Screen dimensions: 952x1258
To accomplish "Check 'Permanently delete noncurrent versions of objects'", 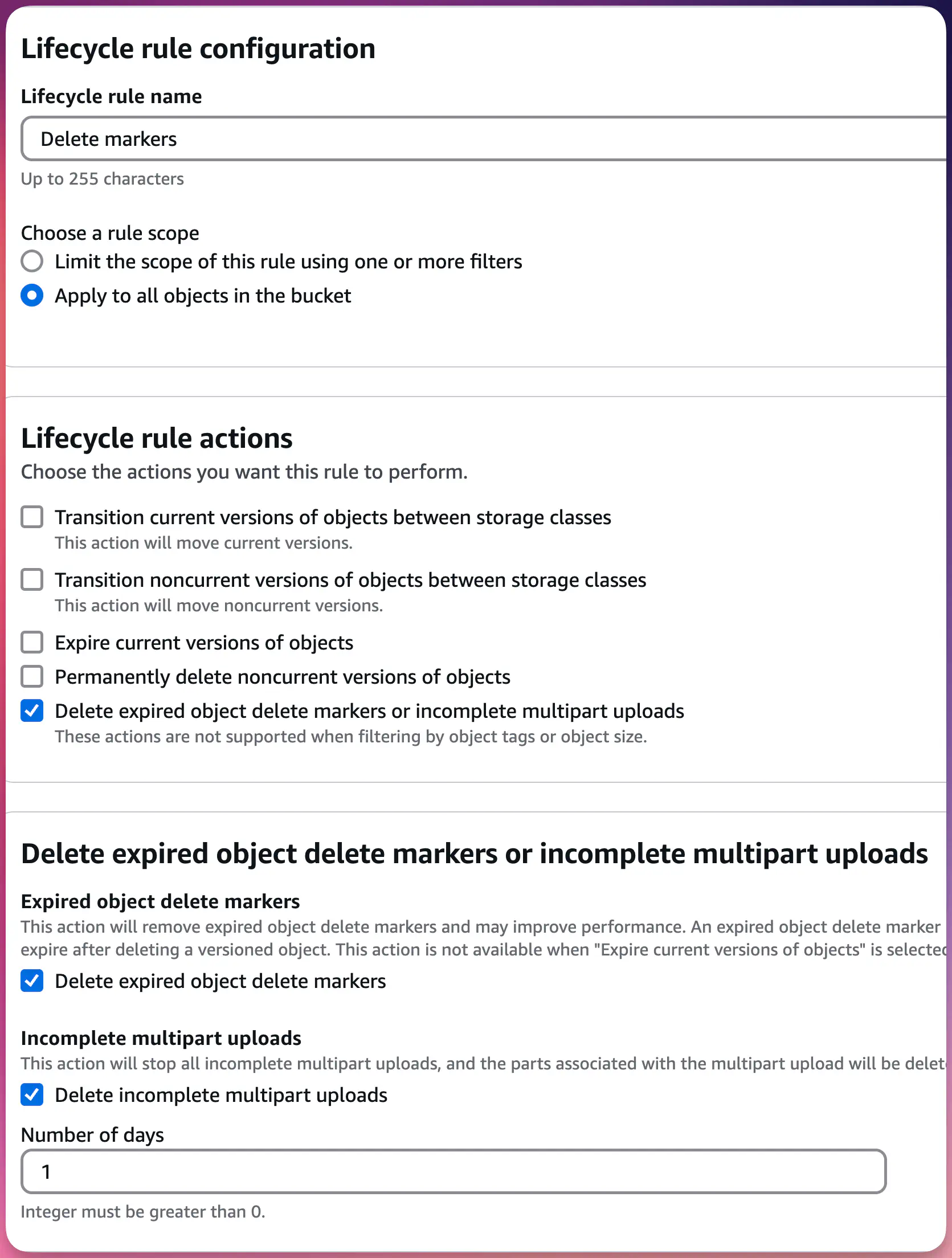I will (32, 676).
